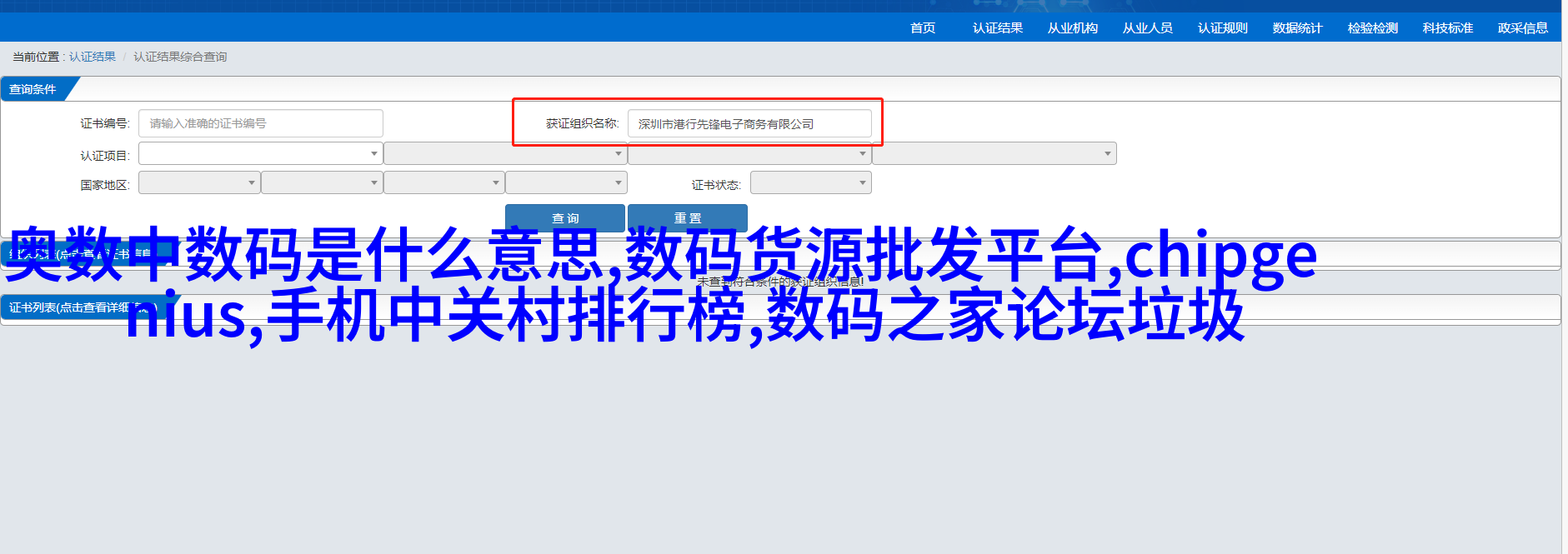This screenshot has width=1568, height=554.
Task: Open the 数据统计 navigation item
Action: (x=1298, y=28)
